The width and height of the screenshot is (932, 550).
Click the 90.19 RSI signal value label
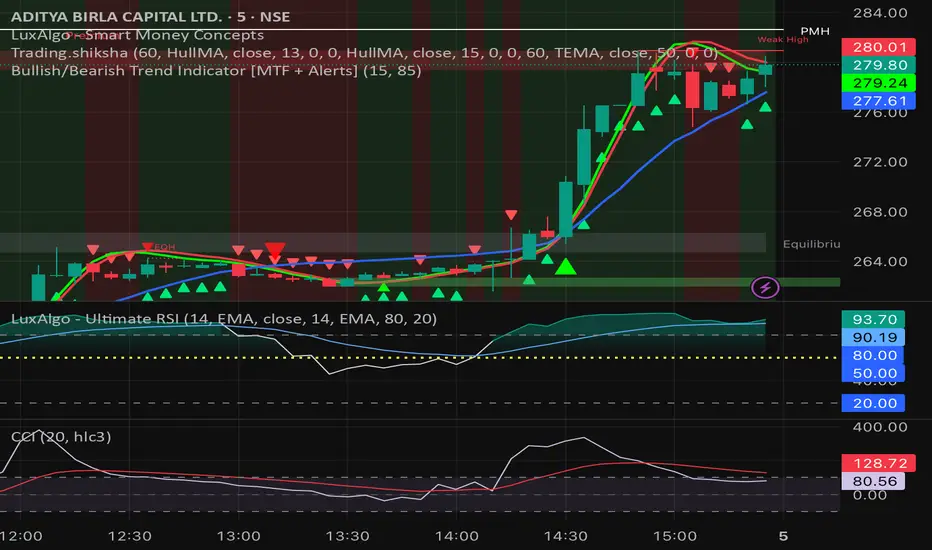point(873,337)
